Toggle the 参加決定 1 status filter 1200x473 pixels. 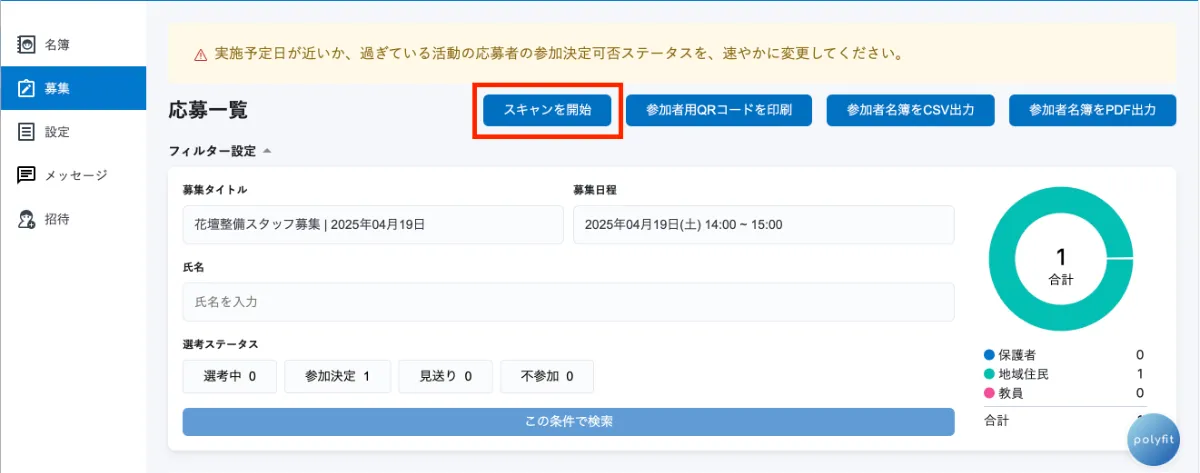coord(338,377)
